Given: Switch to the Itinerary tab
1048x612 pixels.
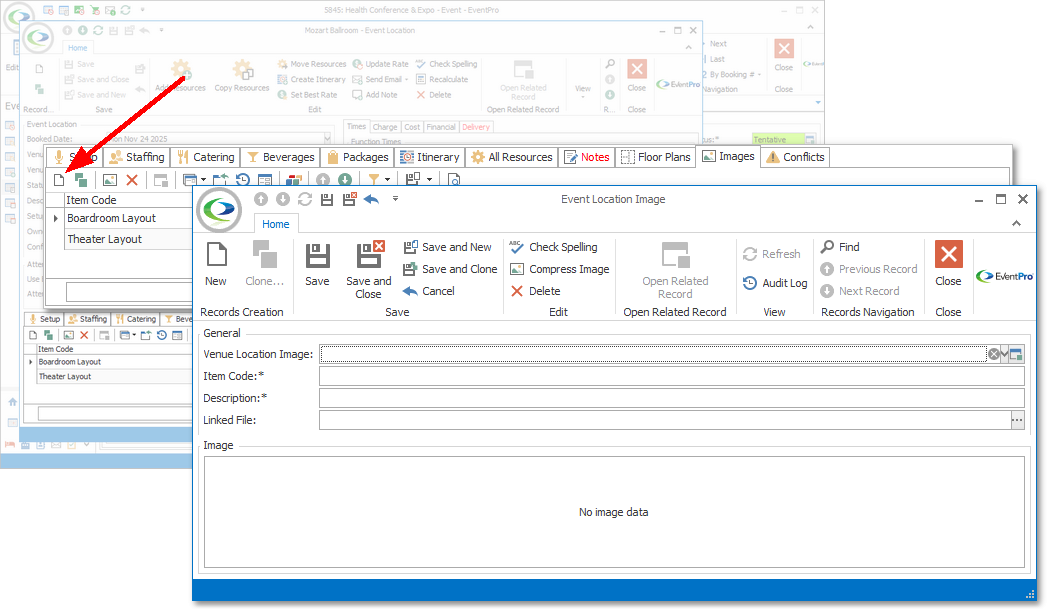Looking at the screenshot, I should 430,157.
